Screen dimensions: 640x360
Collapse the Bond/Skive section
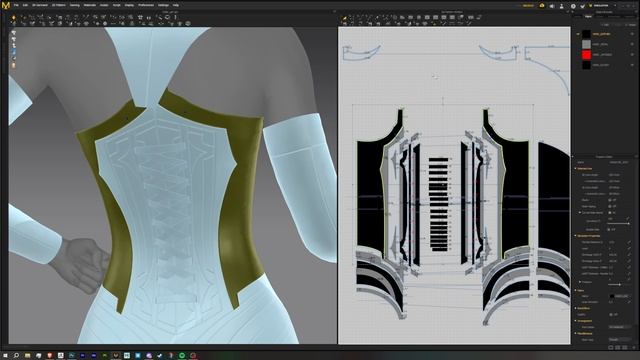pos(576,309)
